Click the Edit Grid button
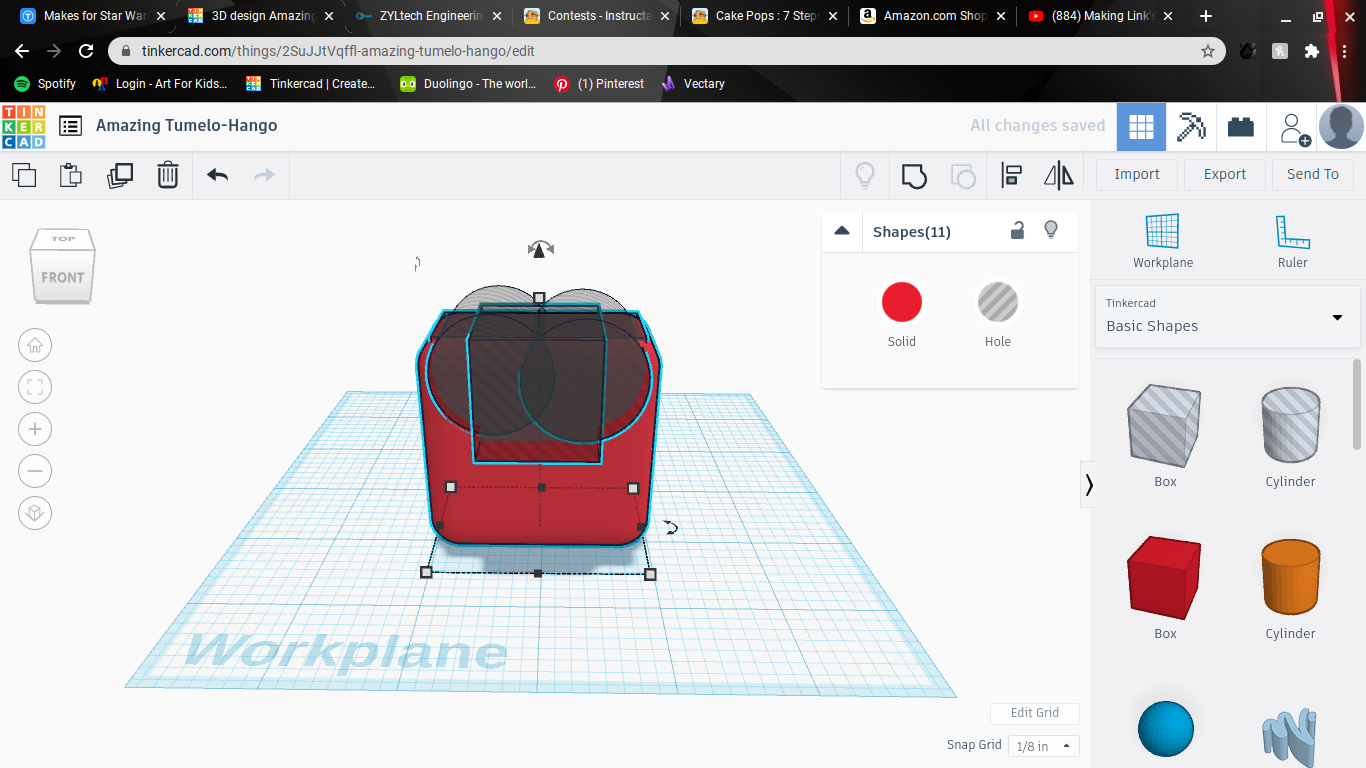1366x768 pixels. [x=1034, y=713]
